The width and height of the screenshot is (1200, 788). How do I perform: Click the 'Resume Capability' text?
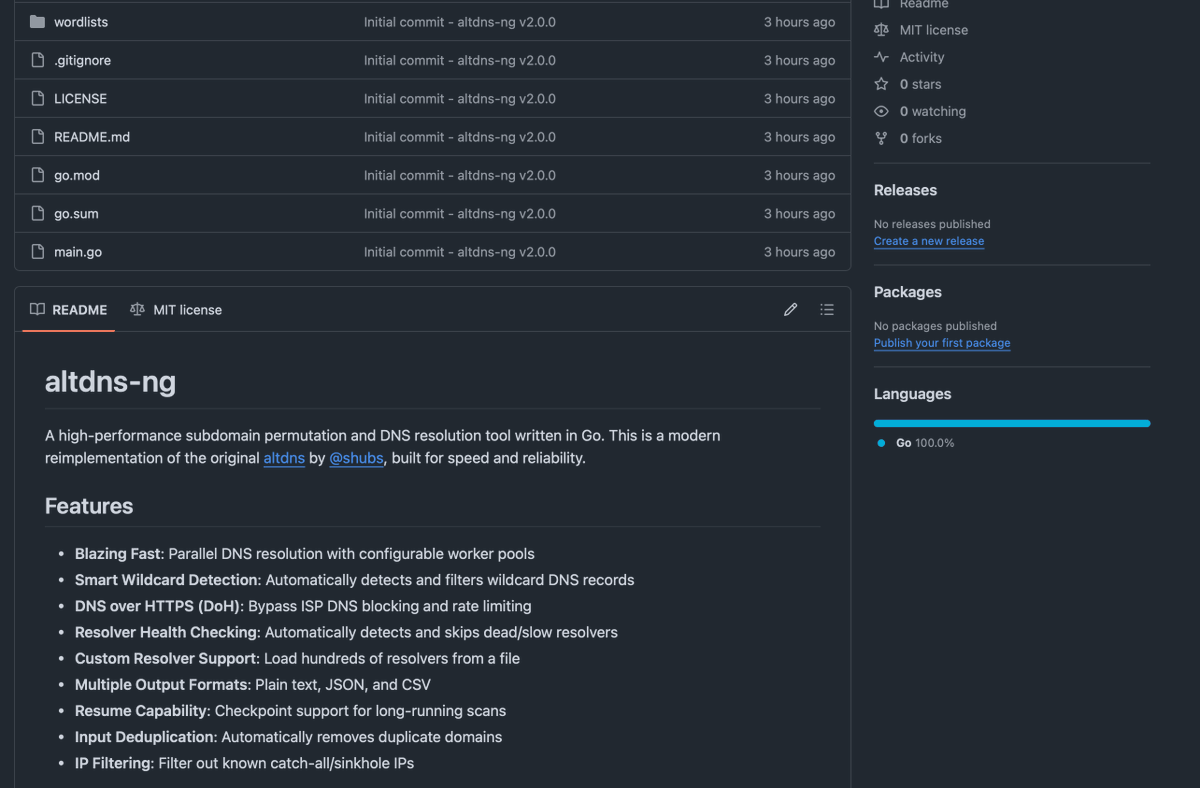click(x=141, y=711)
